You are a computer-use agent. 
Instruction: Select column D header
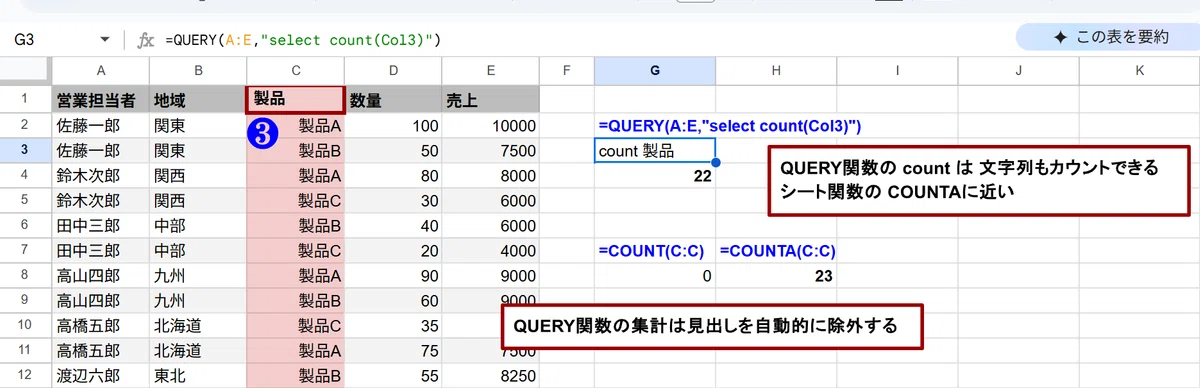pyautogui.click(x=393, y=70)
